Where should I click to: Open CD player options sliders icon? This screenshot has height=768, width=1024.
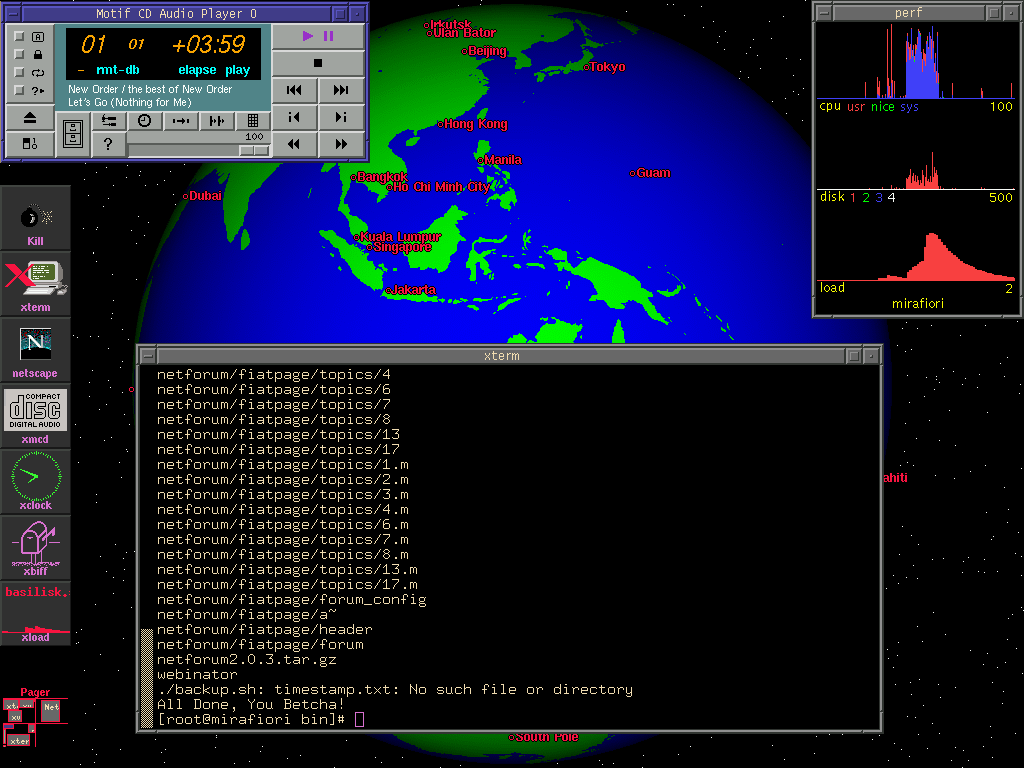point(108,121)
